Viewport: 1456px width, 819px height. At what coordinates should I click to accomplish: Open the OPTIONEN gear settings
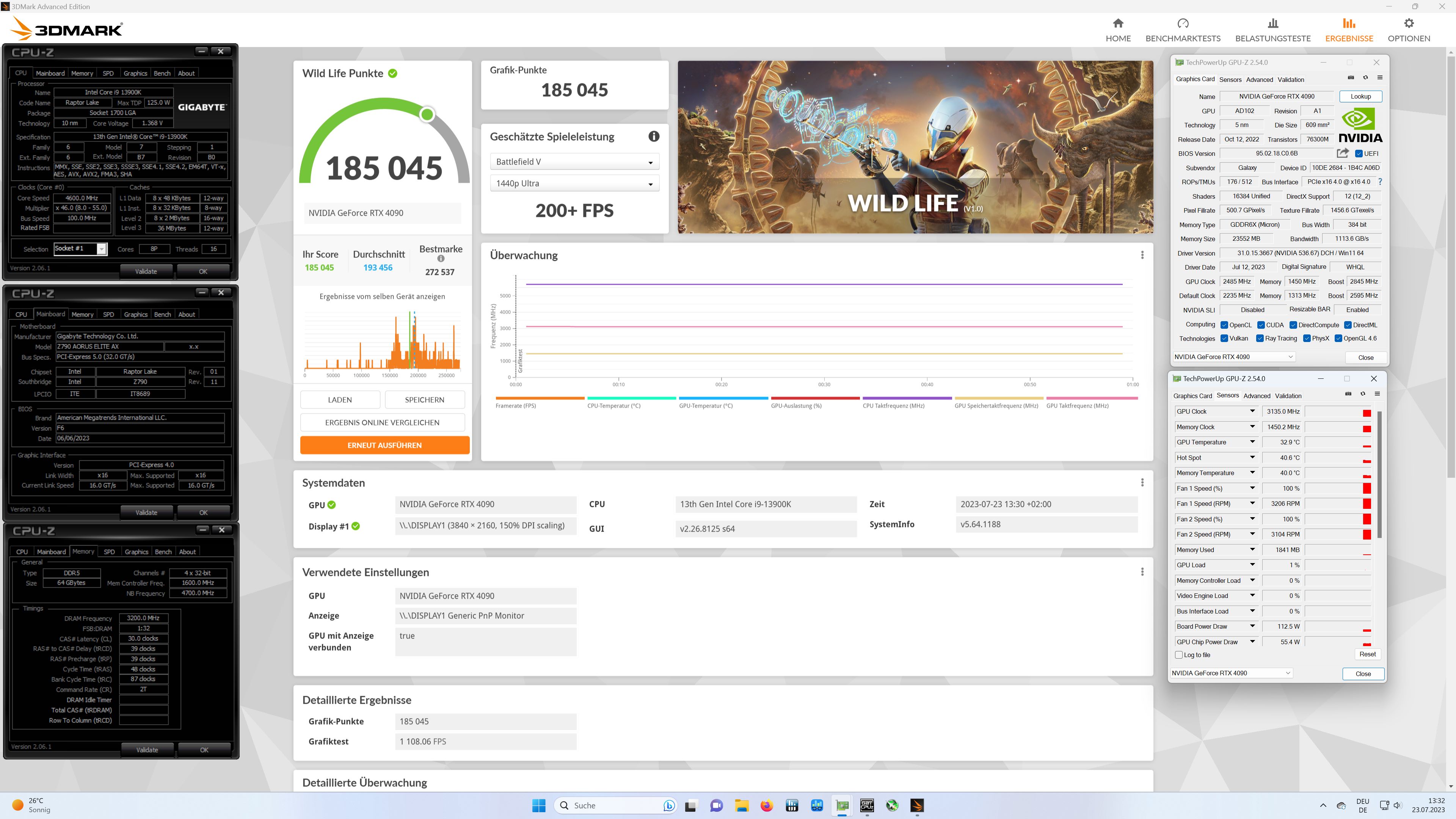[x=1409, y=23]
